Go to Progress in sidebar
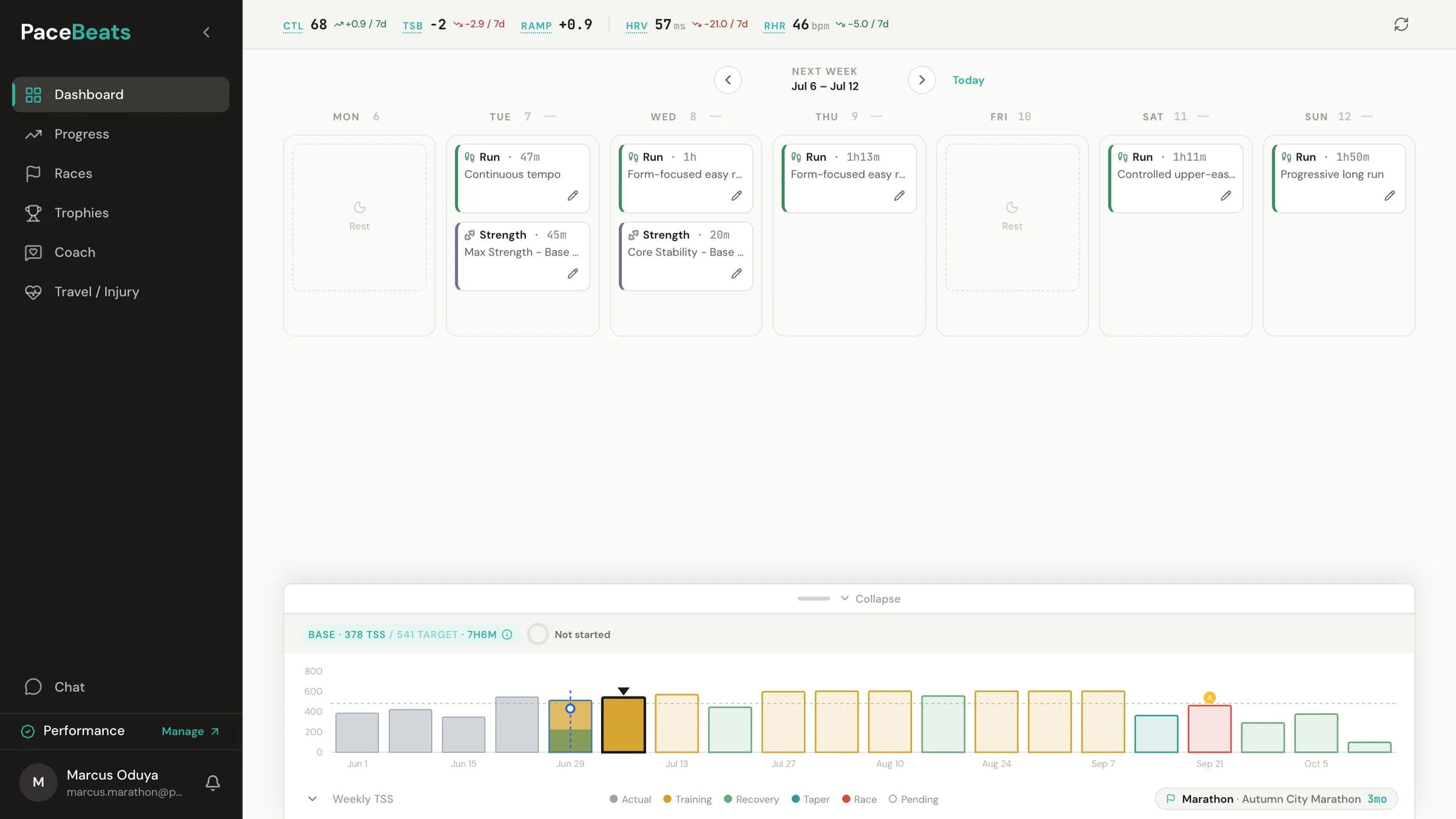This screenshot has height=819, width=1456. tap(121, 133)
